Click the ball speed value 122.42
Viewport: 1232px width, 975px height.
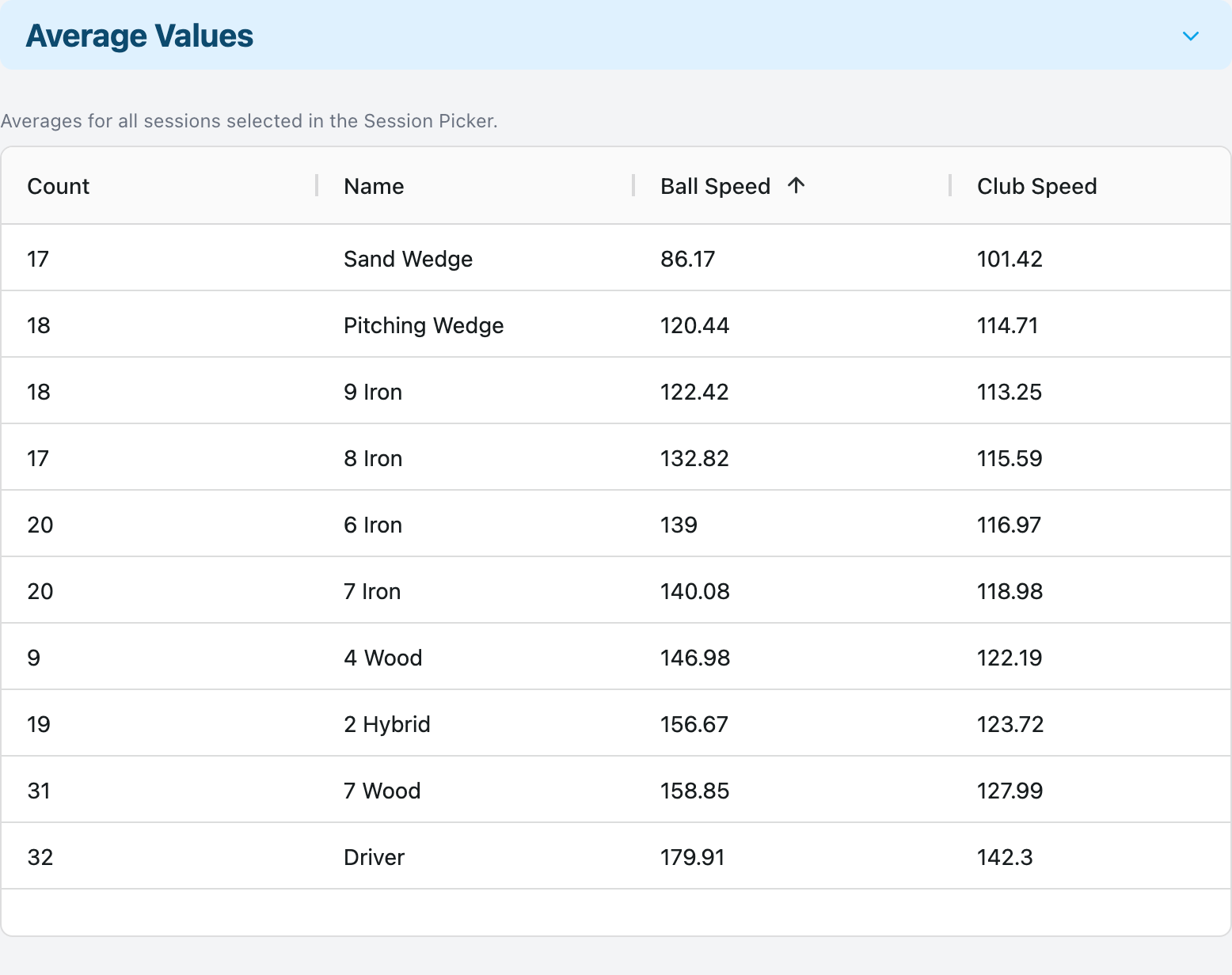tap(694, 392)
